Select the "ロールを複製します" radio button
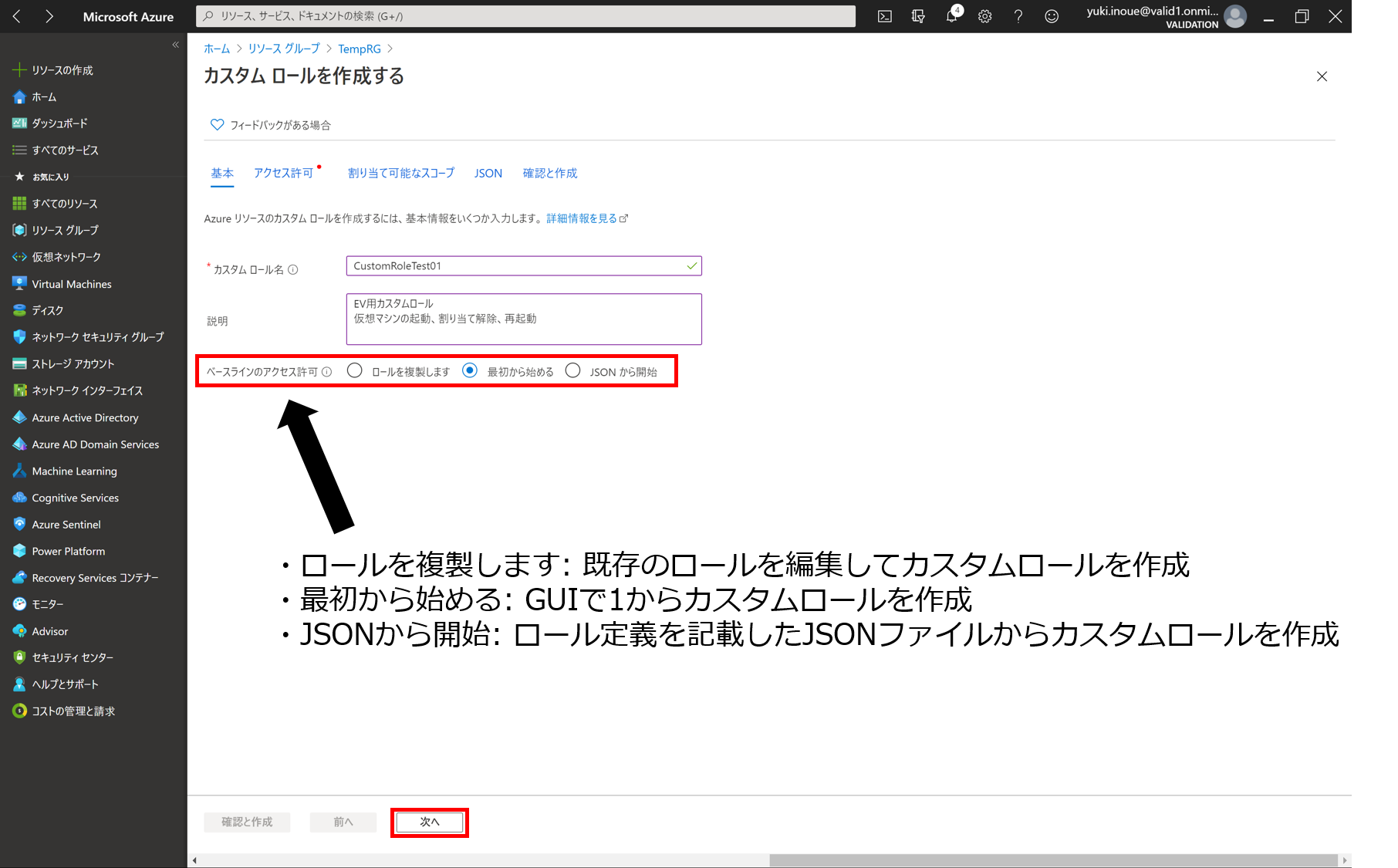This screenshot has height=868, width=1398. click(355, 371)
